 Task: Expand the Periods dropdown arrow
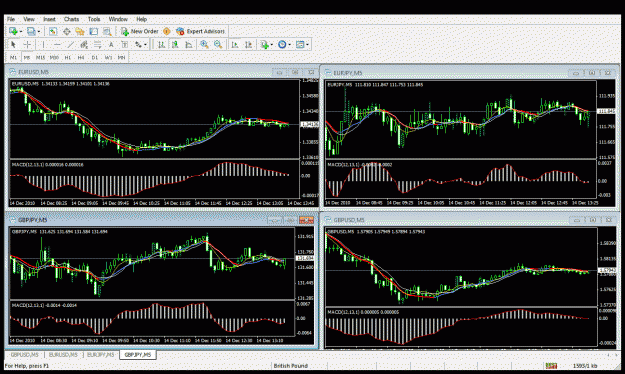289,45
